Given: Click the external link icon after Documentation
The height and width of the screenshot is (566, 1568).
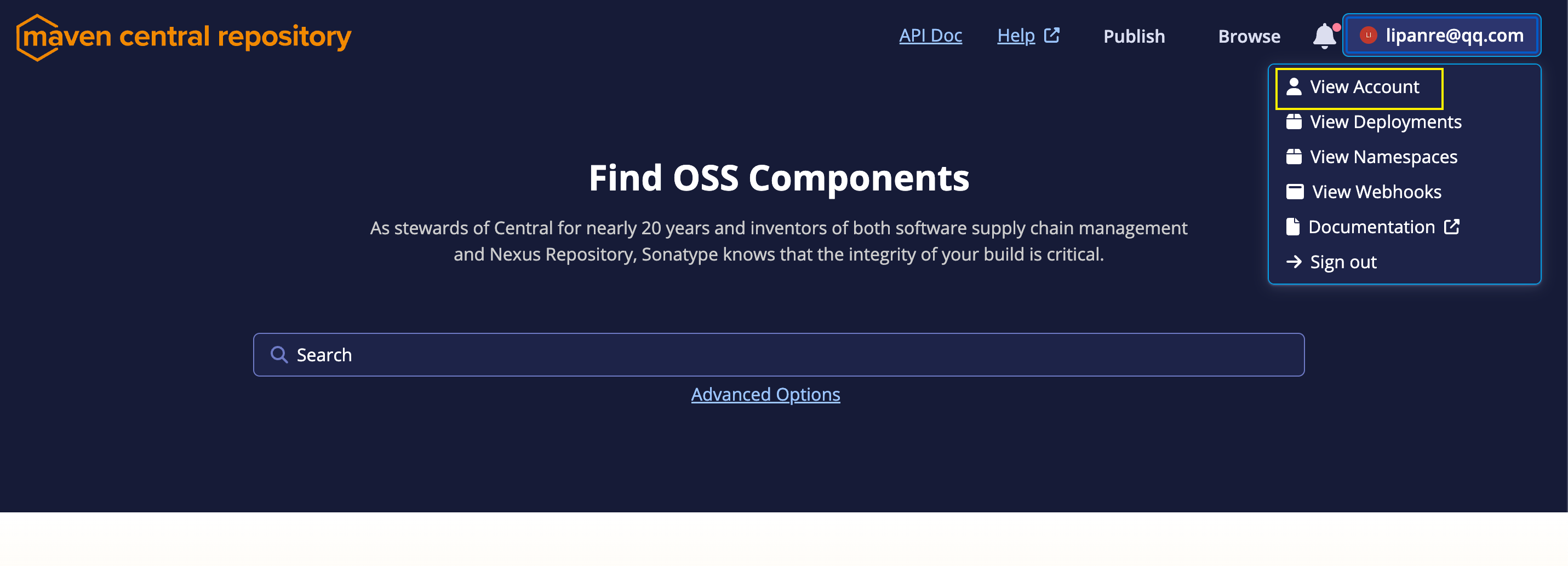Looking at the screenshot, I should (1452, 227).
